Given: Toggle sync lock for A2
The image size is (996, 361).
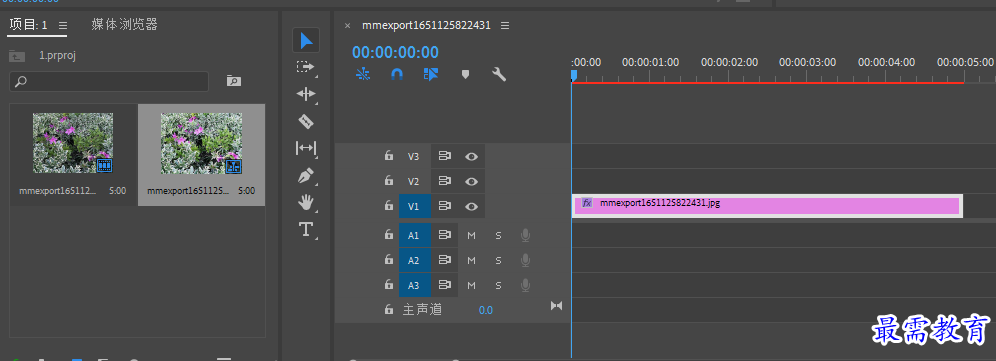Looking at the screenshot, I should tap(445, 260).
